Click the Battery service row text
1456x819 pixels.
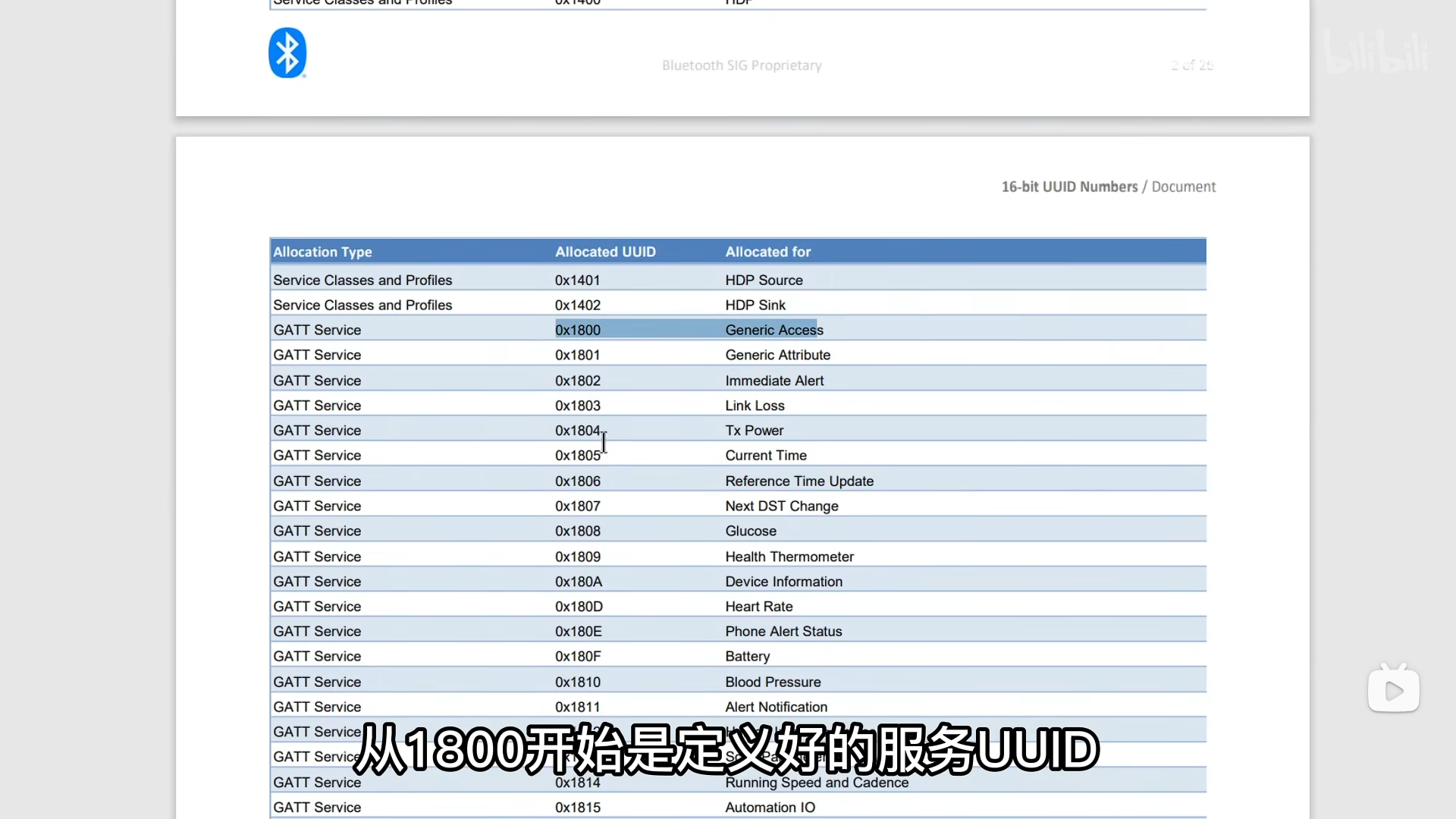tap(747, 657)
